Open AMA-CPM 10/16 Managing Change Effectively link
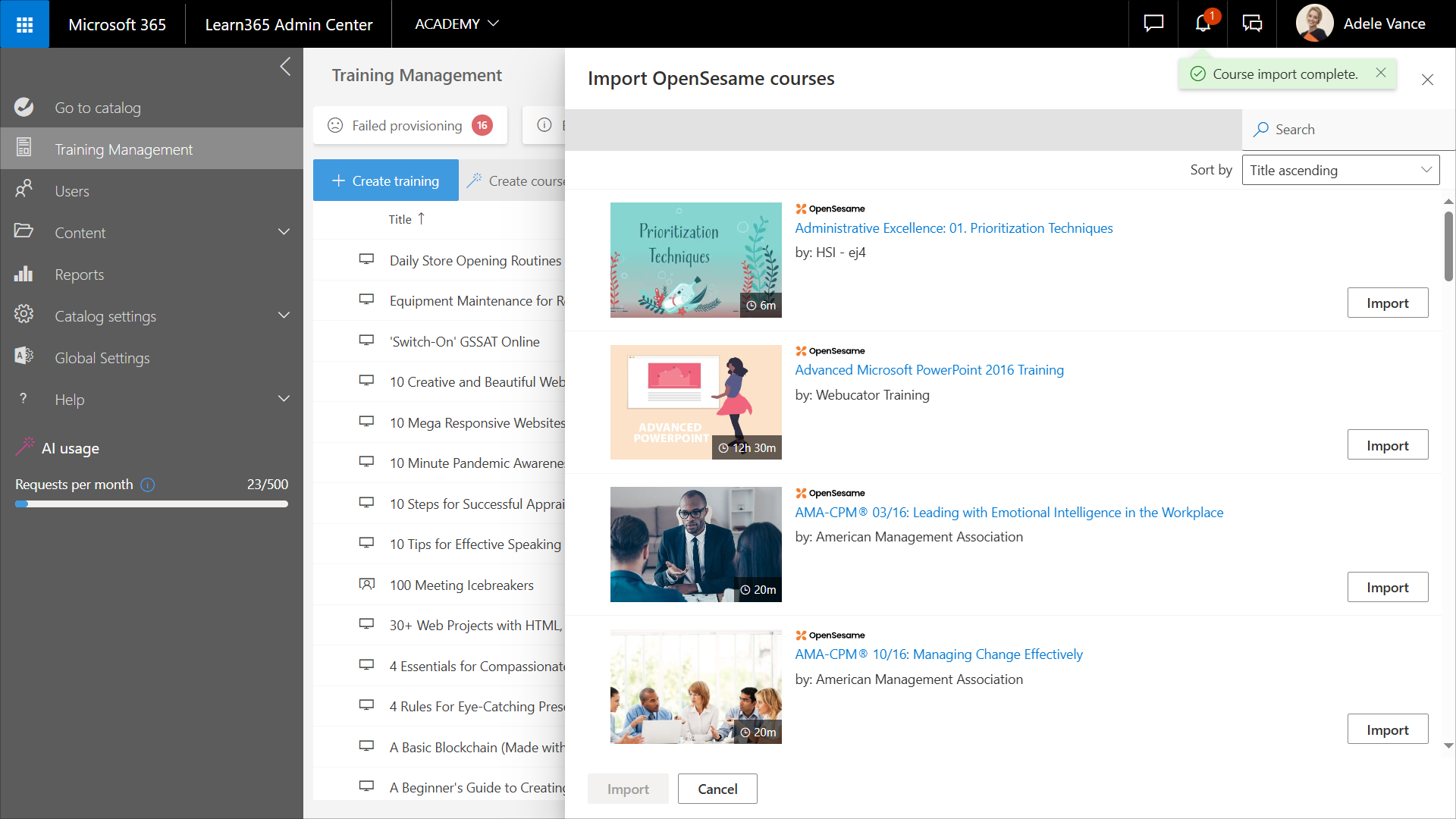The width and height of the screenshot is (1456, 819). [938, 654]
